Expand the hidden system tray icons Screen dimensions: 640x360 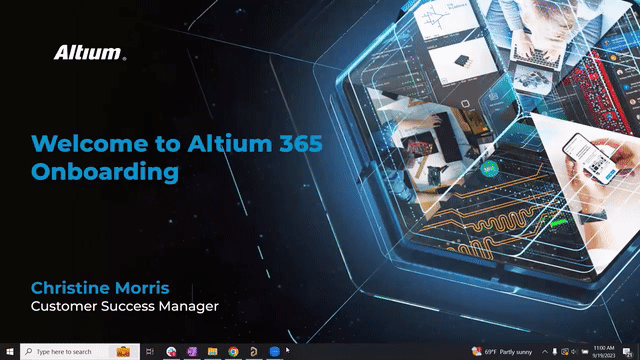(544, 351)
